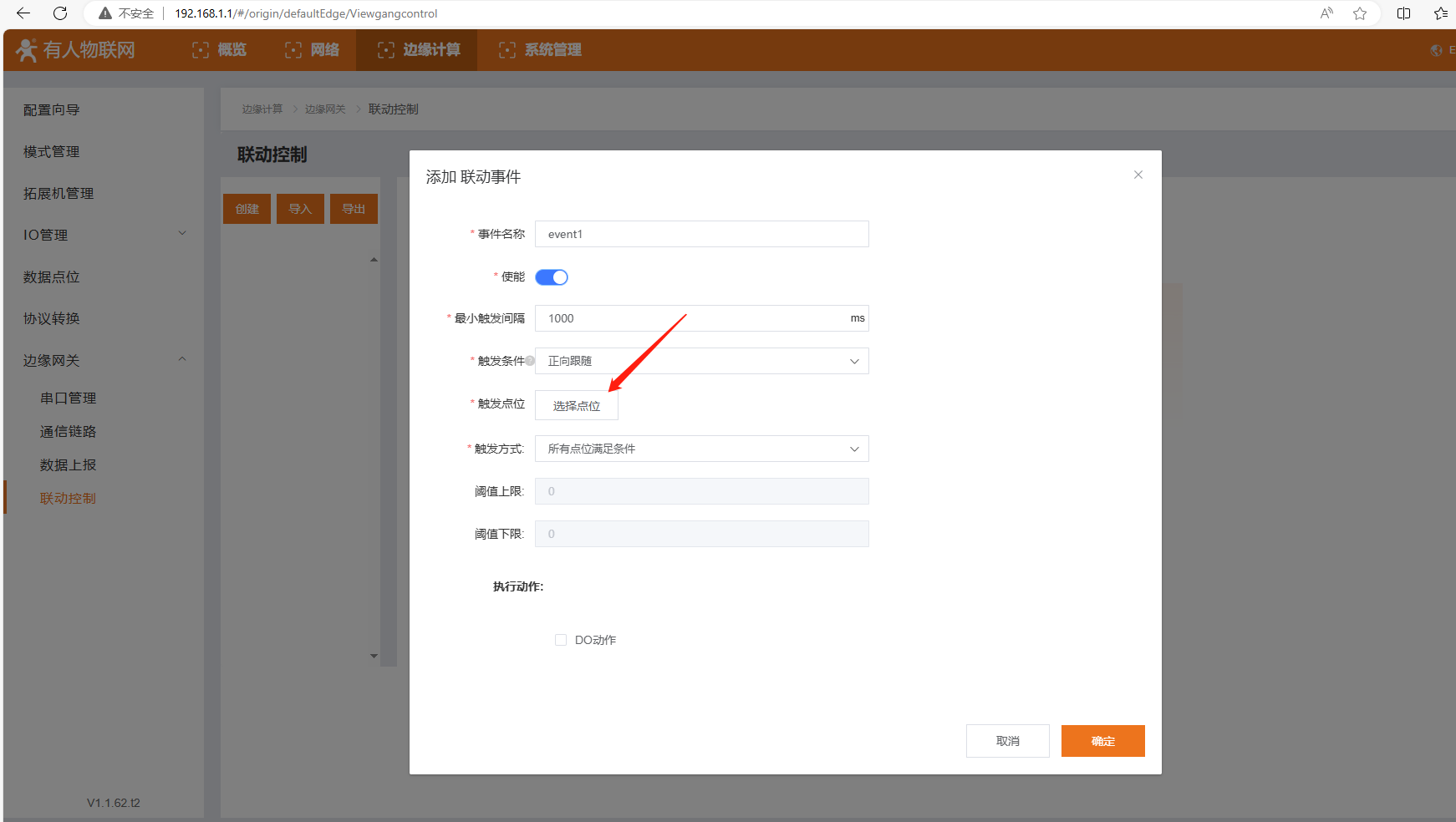The height and width of the screenshot is (822, 1456).
Task: Click the favorites star icon in address bar
Action: [1360, 13]
